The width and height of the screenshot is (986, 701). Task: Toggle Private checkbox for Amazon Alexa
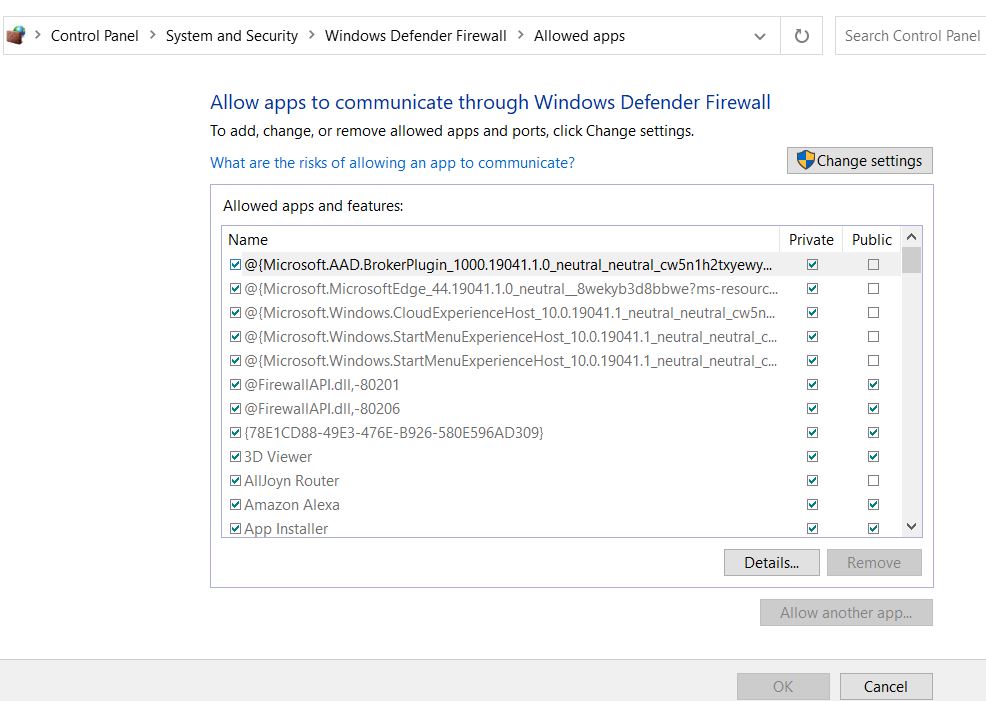coord(812,504)
